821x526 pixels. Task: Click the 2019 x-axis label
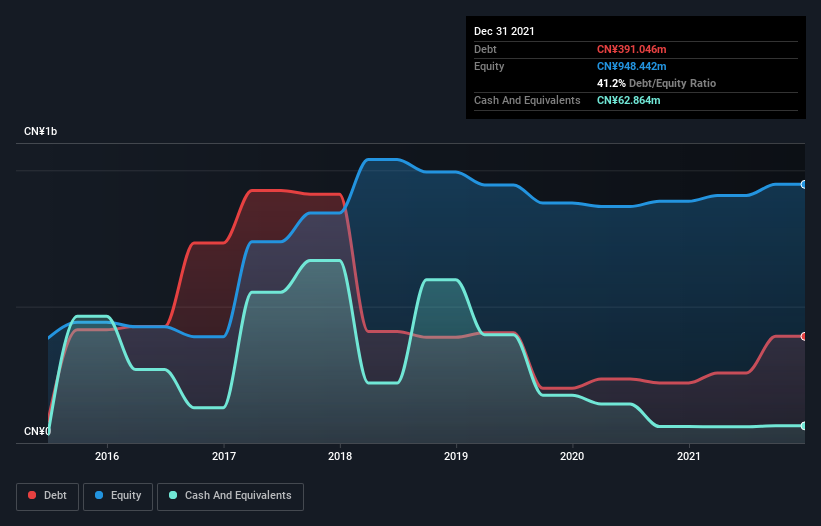[456, 456]
